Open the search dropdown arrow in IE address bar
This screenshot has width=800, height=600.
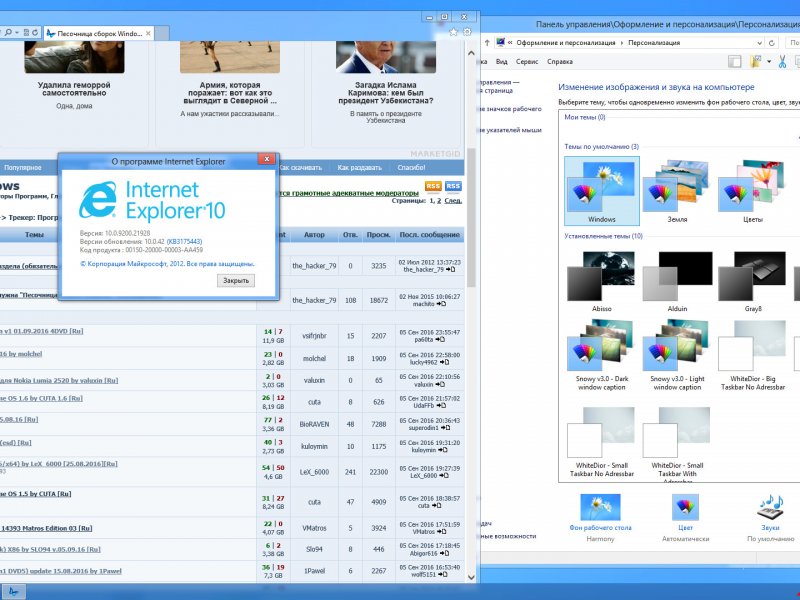pos(17,33)
